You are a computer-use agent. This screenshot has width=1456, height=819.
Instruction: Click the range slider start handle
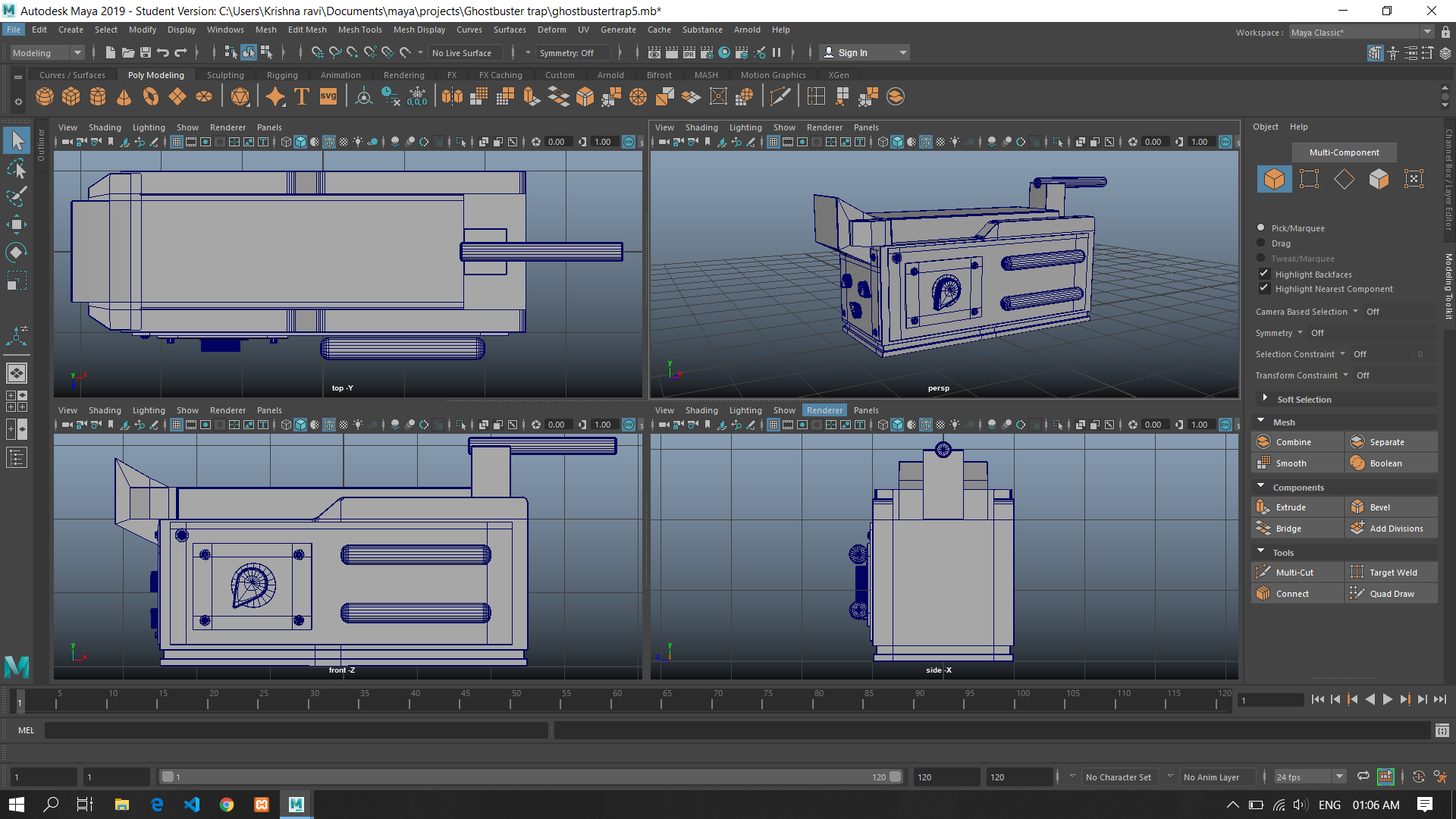(168, 777)
